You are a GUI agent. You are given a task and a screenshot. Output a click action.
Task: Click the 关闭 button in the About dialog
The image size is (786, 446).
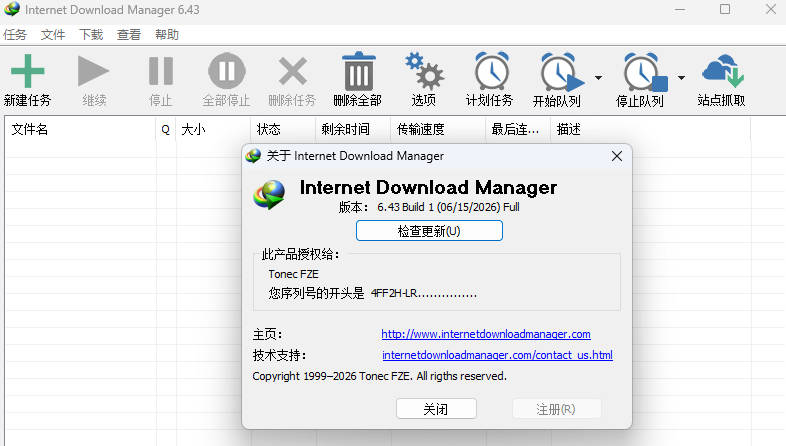(x=436, y=409)
